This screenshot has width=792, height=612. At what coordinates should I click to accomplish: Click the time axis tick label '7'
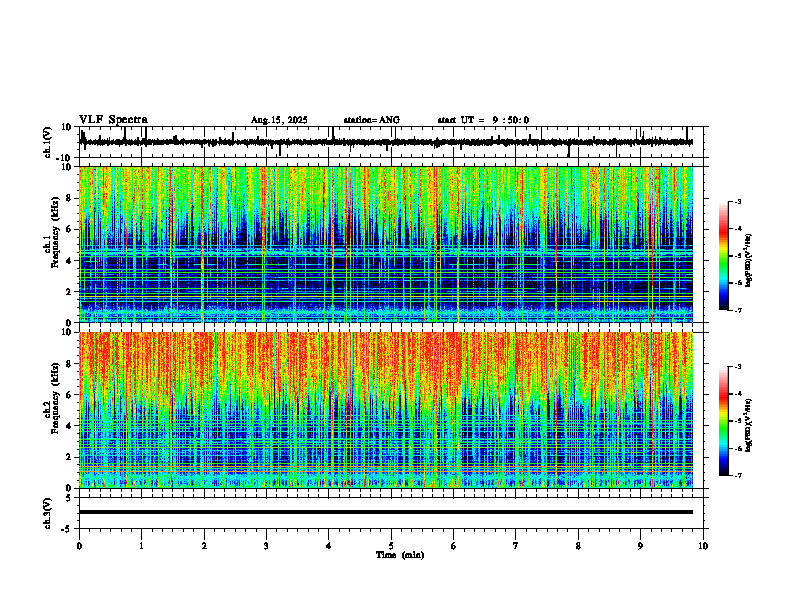click(516, 546)
